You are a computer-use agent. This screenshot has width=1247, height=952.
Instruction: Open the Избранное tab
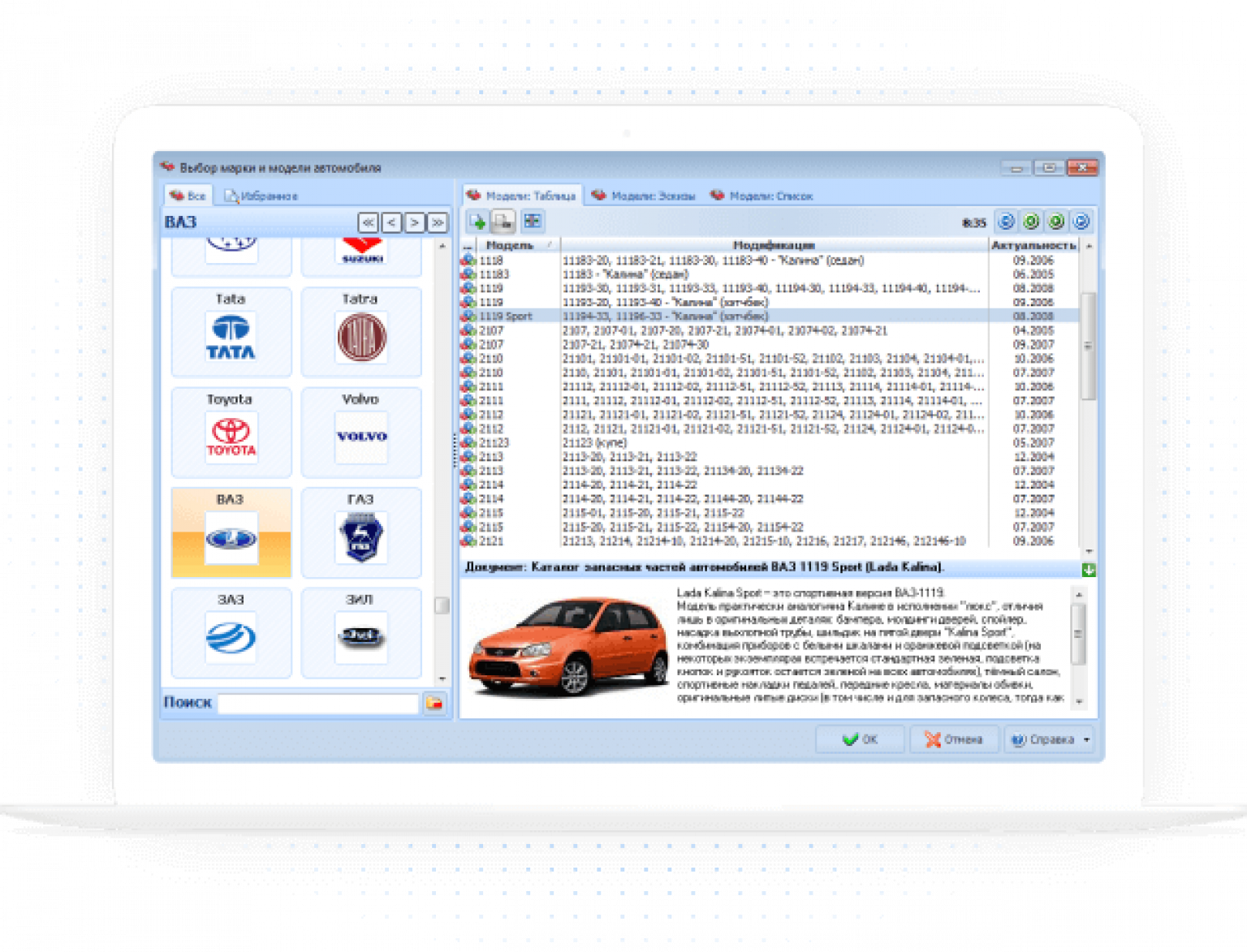coord(261,196)
